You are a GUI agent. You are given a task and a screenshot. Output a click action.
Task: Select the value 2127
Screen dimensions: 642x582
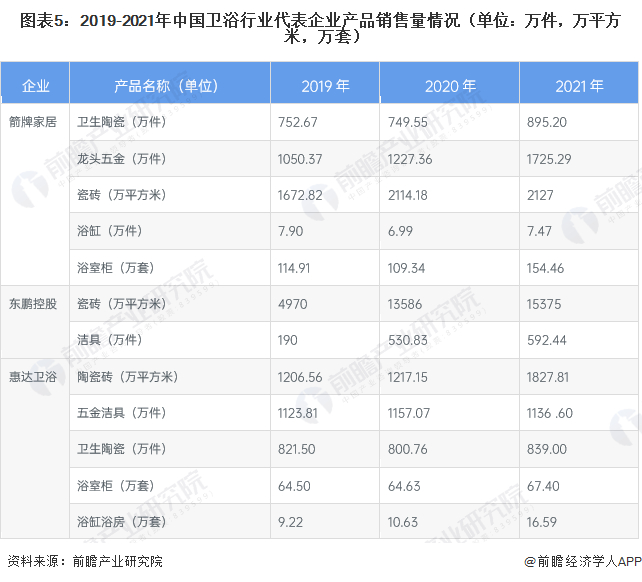pos(540,195)
